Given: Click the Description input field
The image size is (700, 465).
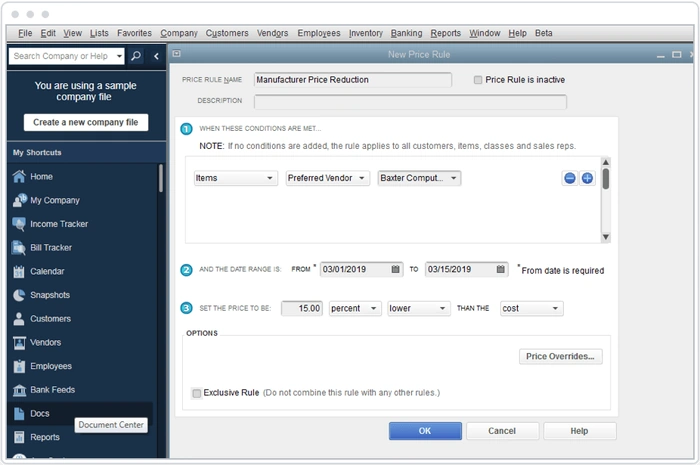Looking at the screenshot, I should point(410,101).
